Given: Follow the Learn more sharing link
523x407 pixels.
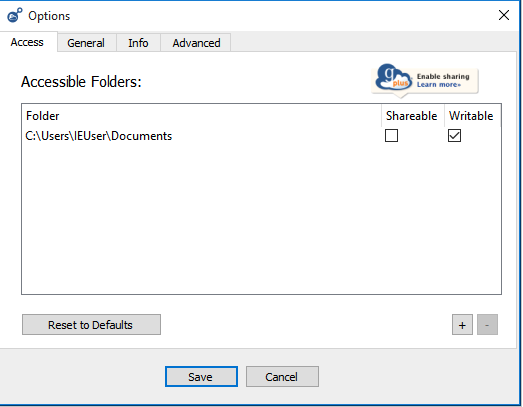Looking at the screenshot, I should [439, 85].
